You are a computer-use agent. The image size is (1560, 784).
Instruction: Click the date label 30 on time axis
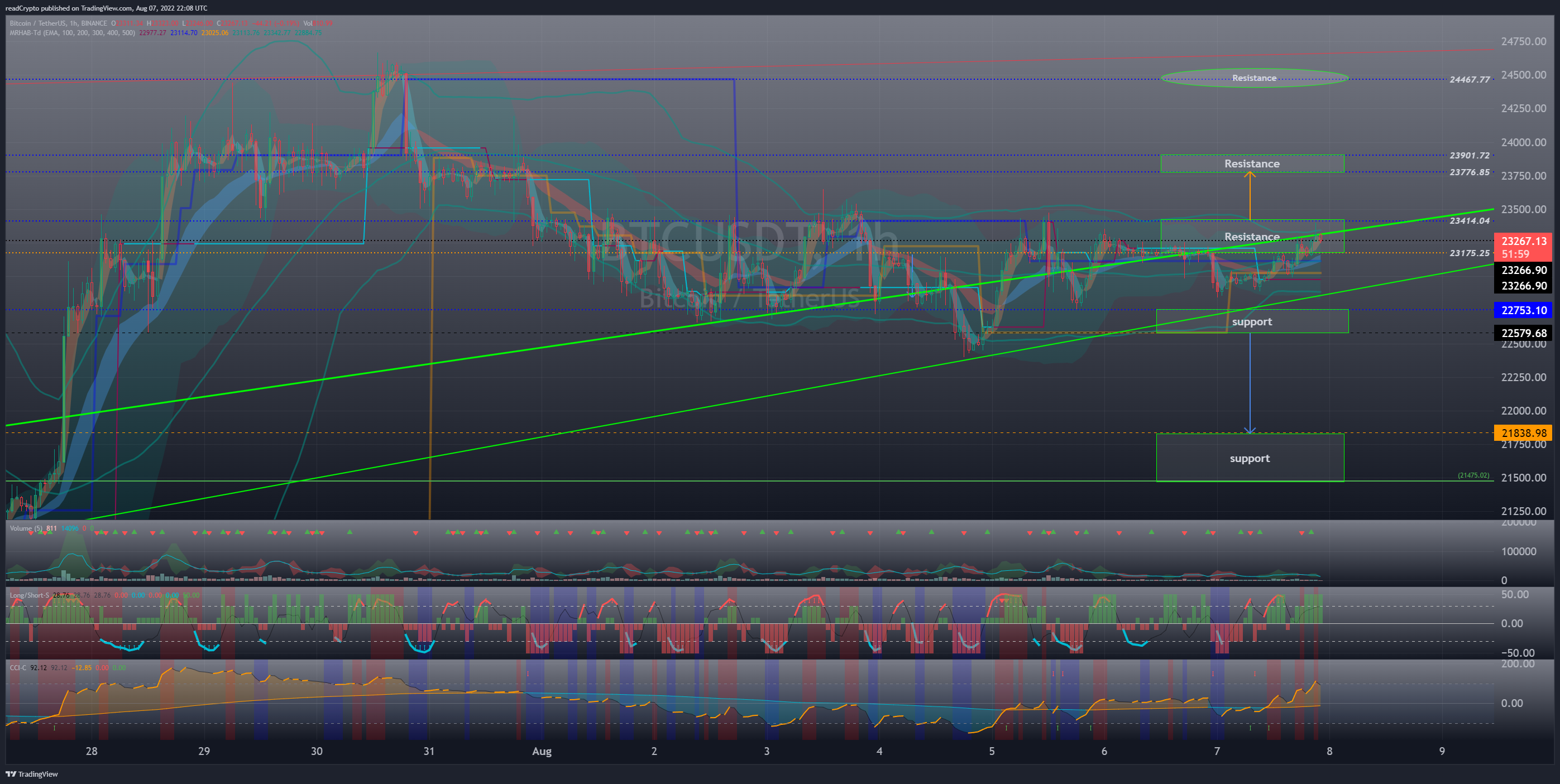click(317, 751)
